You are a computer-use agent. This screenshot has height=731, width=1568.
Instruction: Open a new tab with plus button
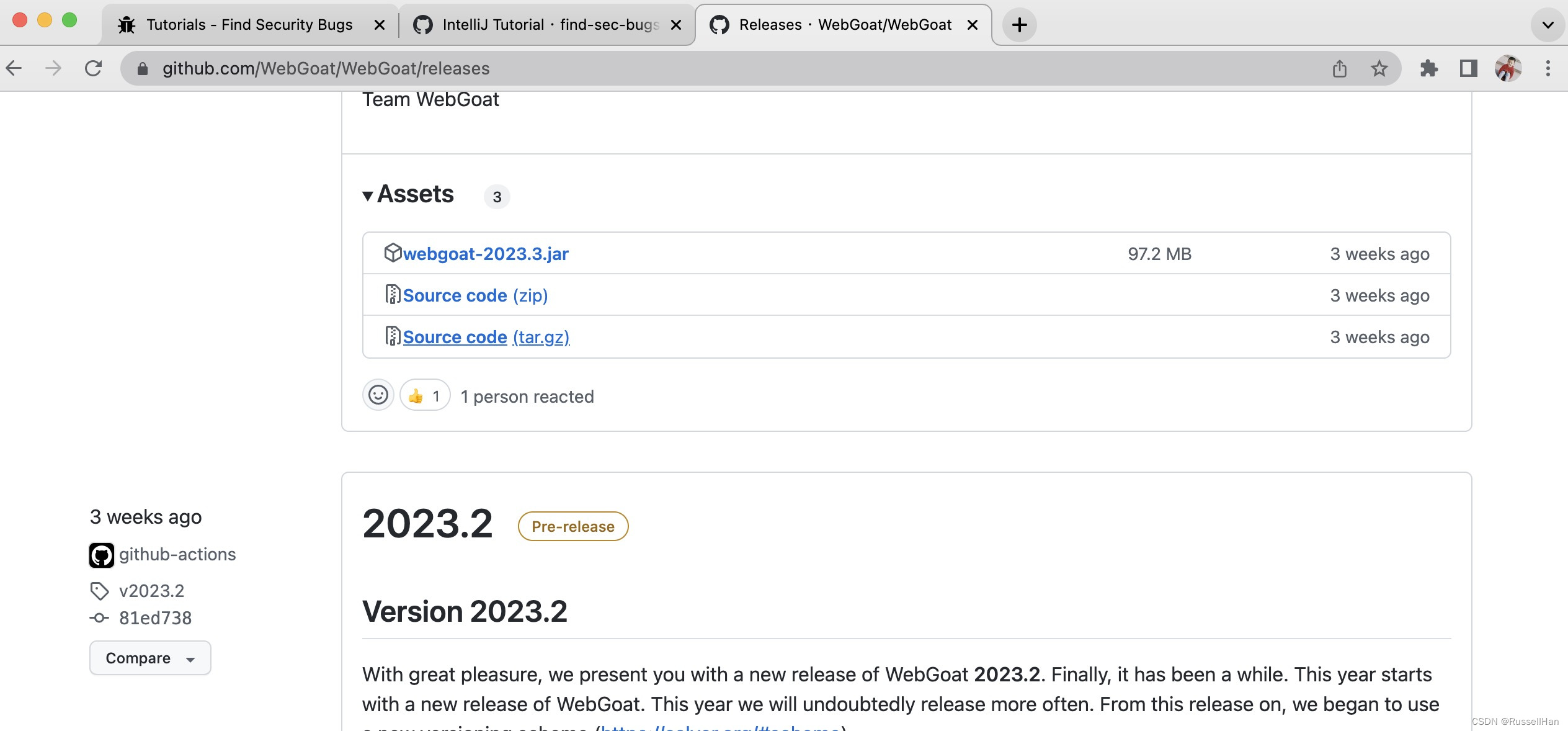tap(1020, 25)
